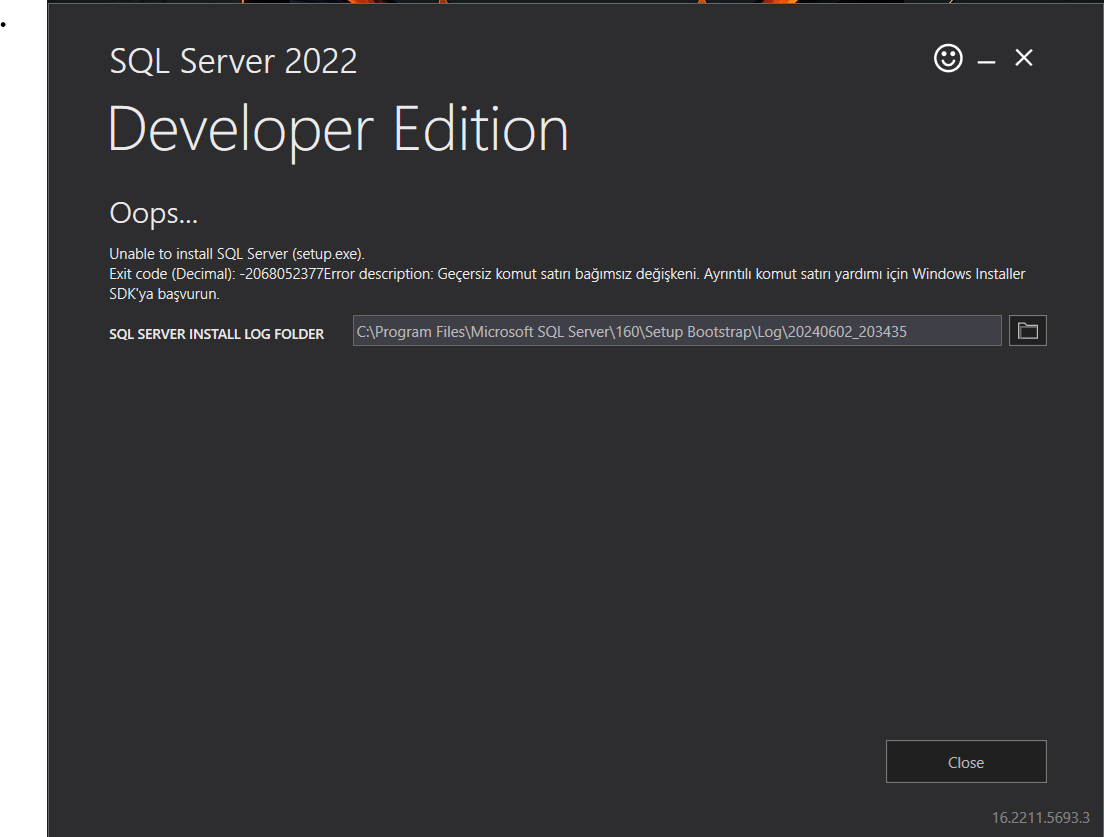Viewport: 1104px width, 837px height.
Task: Click the Developer Edition title
Action: [338, 130]
